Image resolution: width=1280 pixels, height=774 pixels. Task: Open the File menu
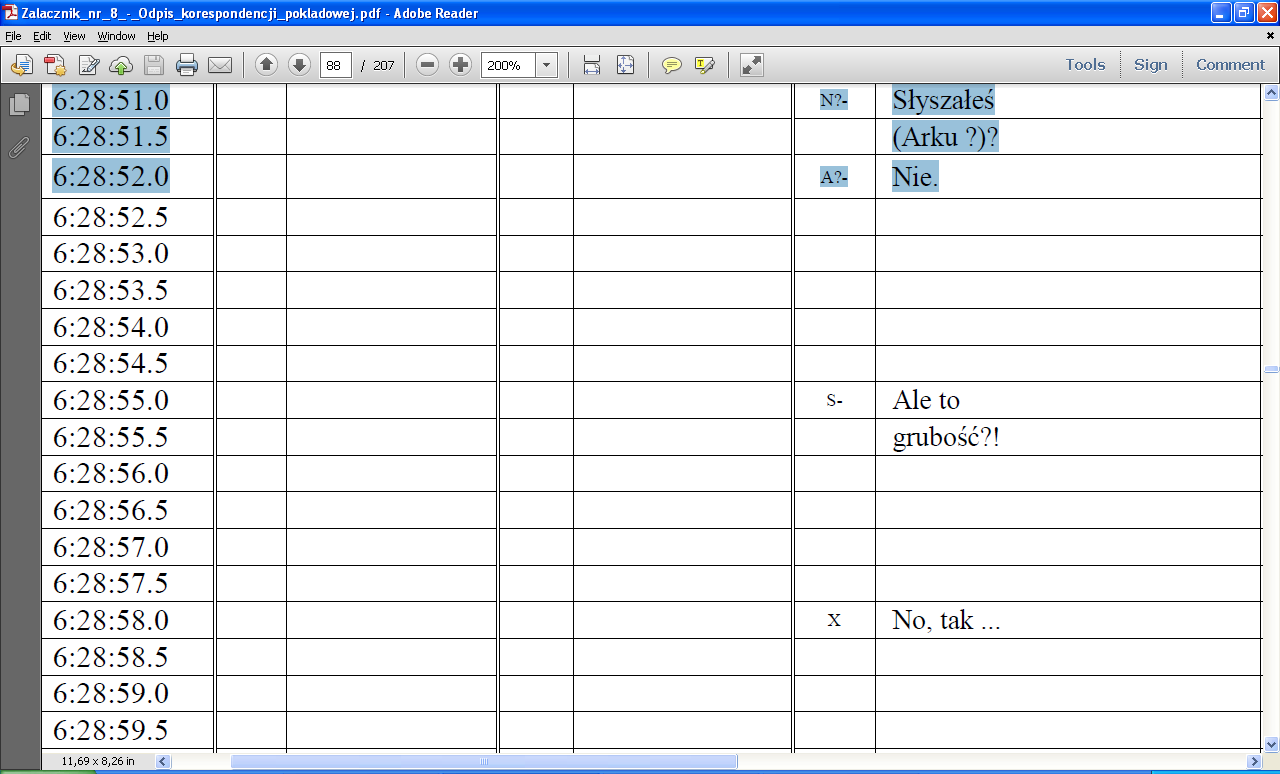pyautogui.click(x=13, y=36)
